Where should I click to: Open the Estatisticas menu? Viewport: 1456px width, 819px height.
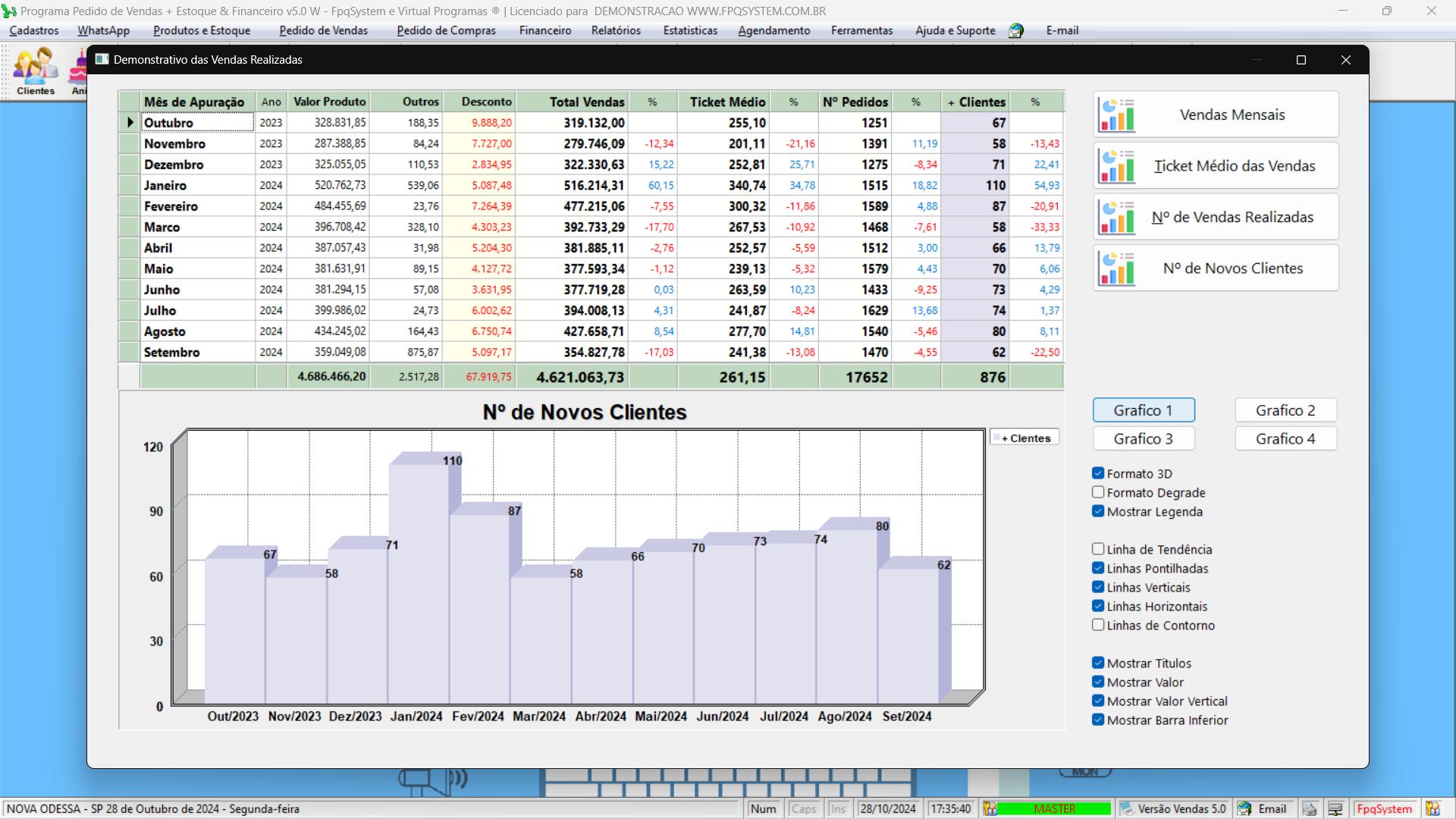[x=690, y=30]
